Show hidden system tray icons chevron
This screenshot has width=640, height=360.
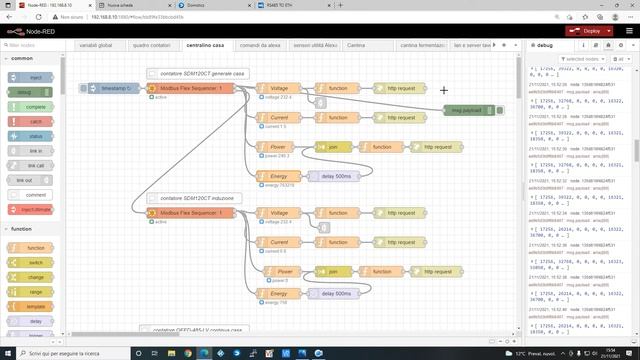(x=562, y=353)
